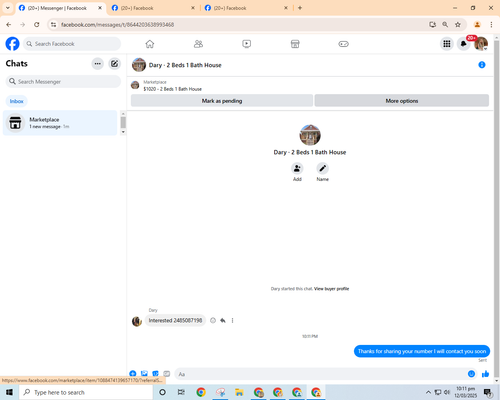The image size is (500, 400).
Task: Open emoji picker in message field
Action: click(x=471, y=374)
